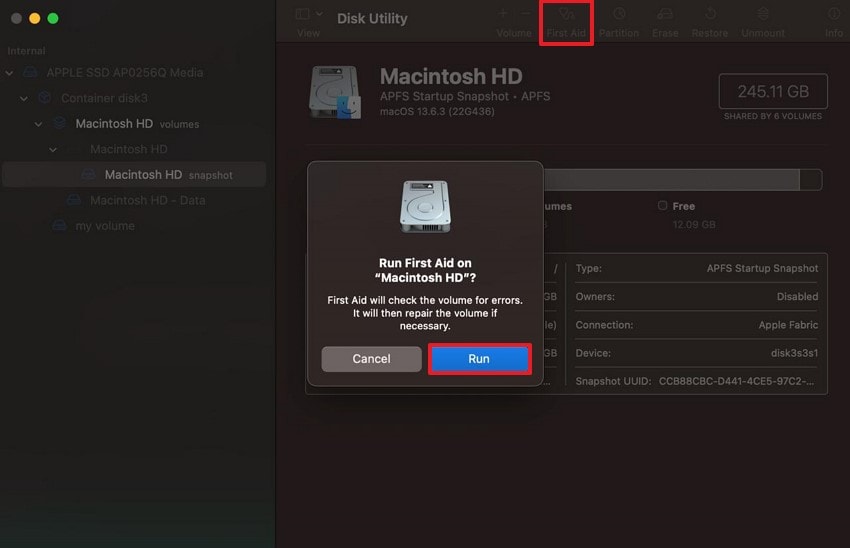Click the Run button in the dialog
The height and width of the screenshot is (548, 850).
click(x=479, y=359)
